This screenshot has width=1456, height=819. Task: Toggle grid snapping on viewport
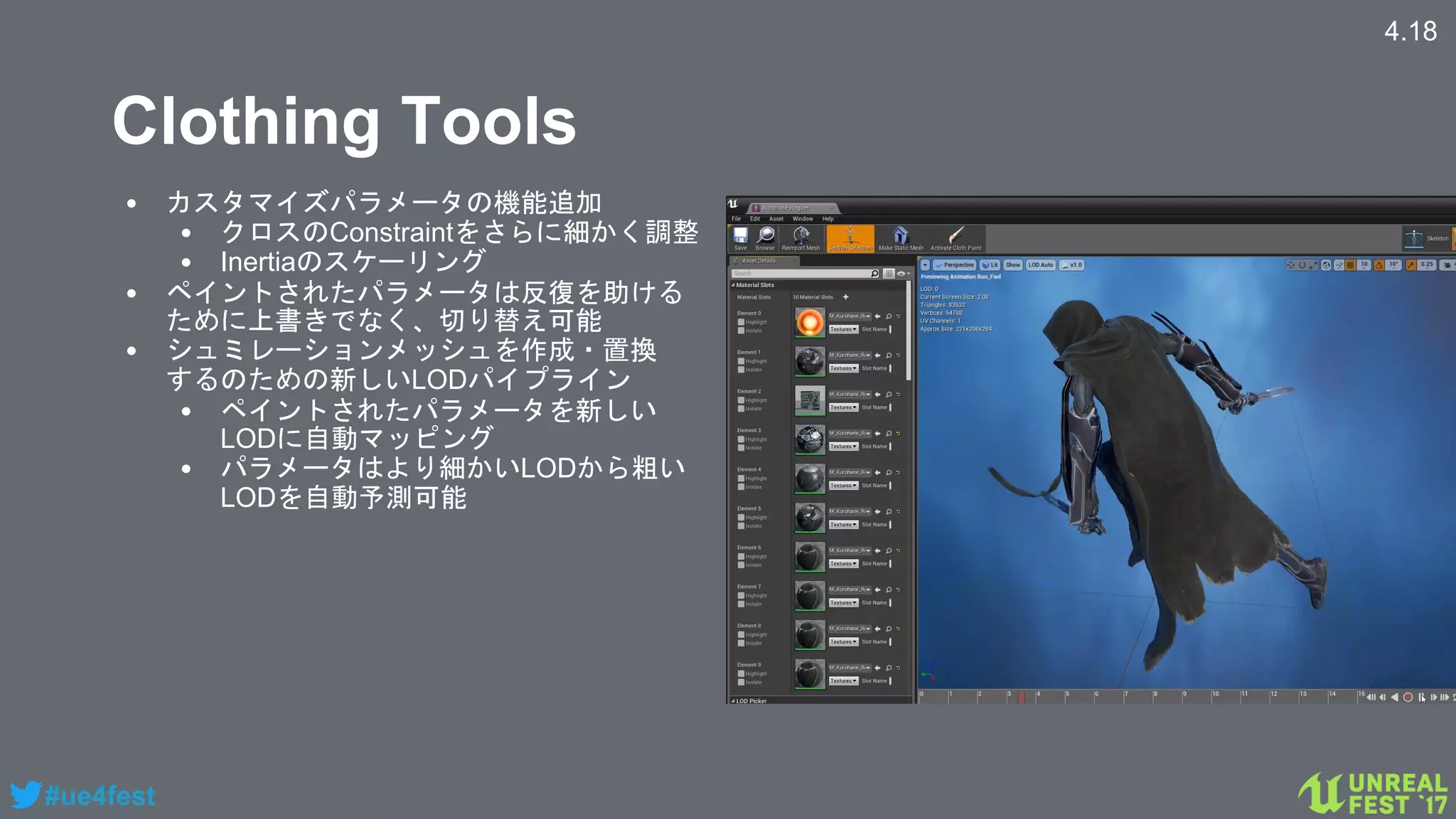tap(1351, 265)
